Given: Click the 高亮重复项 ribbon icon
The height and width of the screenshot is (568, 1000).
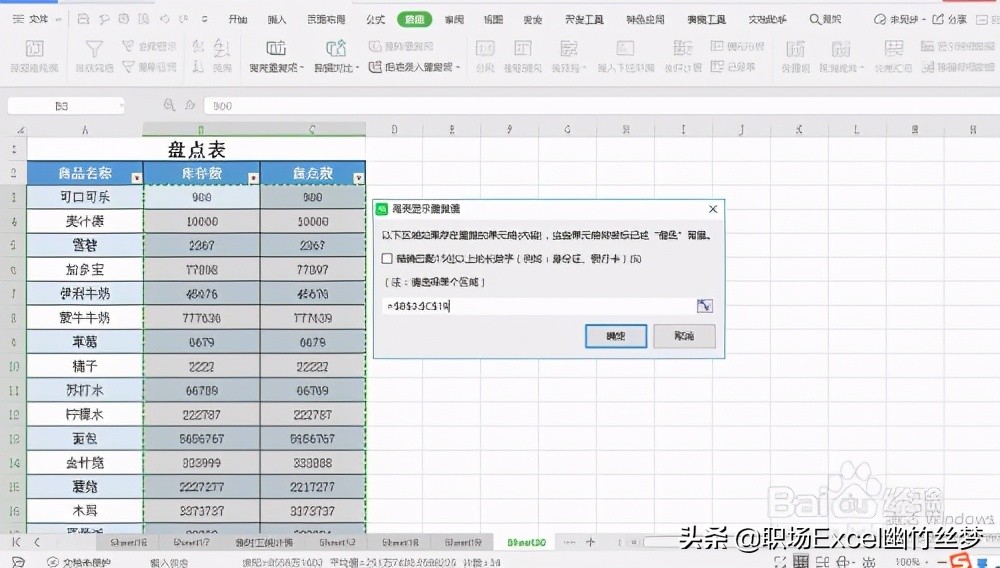Looking at the screenshot, I should 276,48.
